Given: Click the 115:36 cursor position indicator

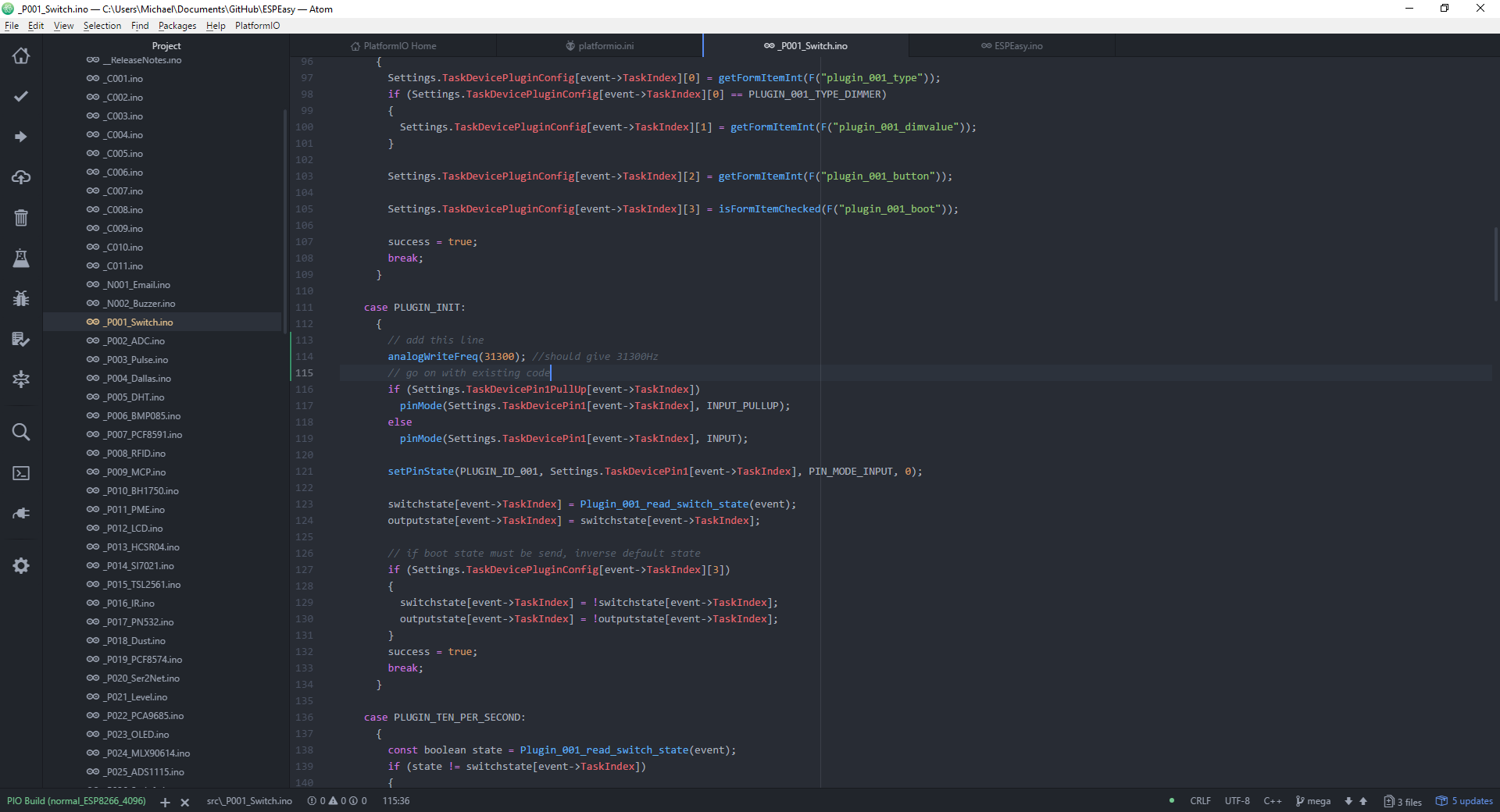Looking at the screenshot, I should coord(396,801).
